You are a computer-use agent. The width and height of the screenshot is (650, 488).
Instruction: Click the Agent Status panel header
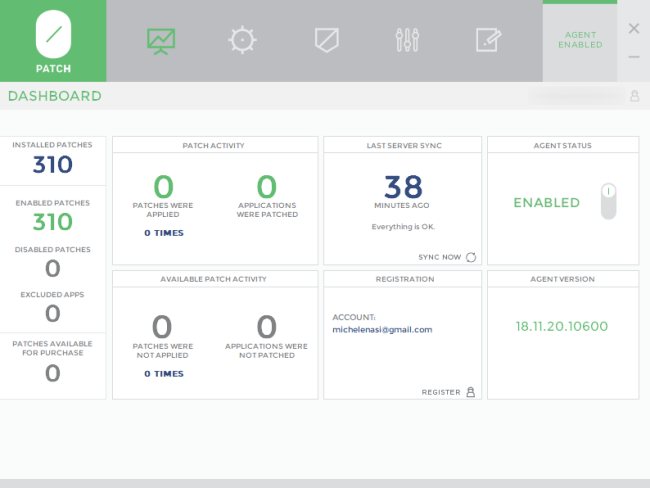(563, 145)
